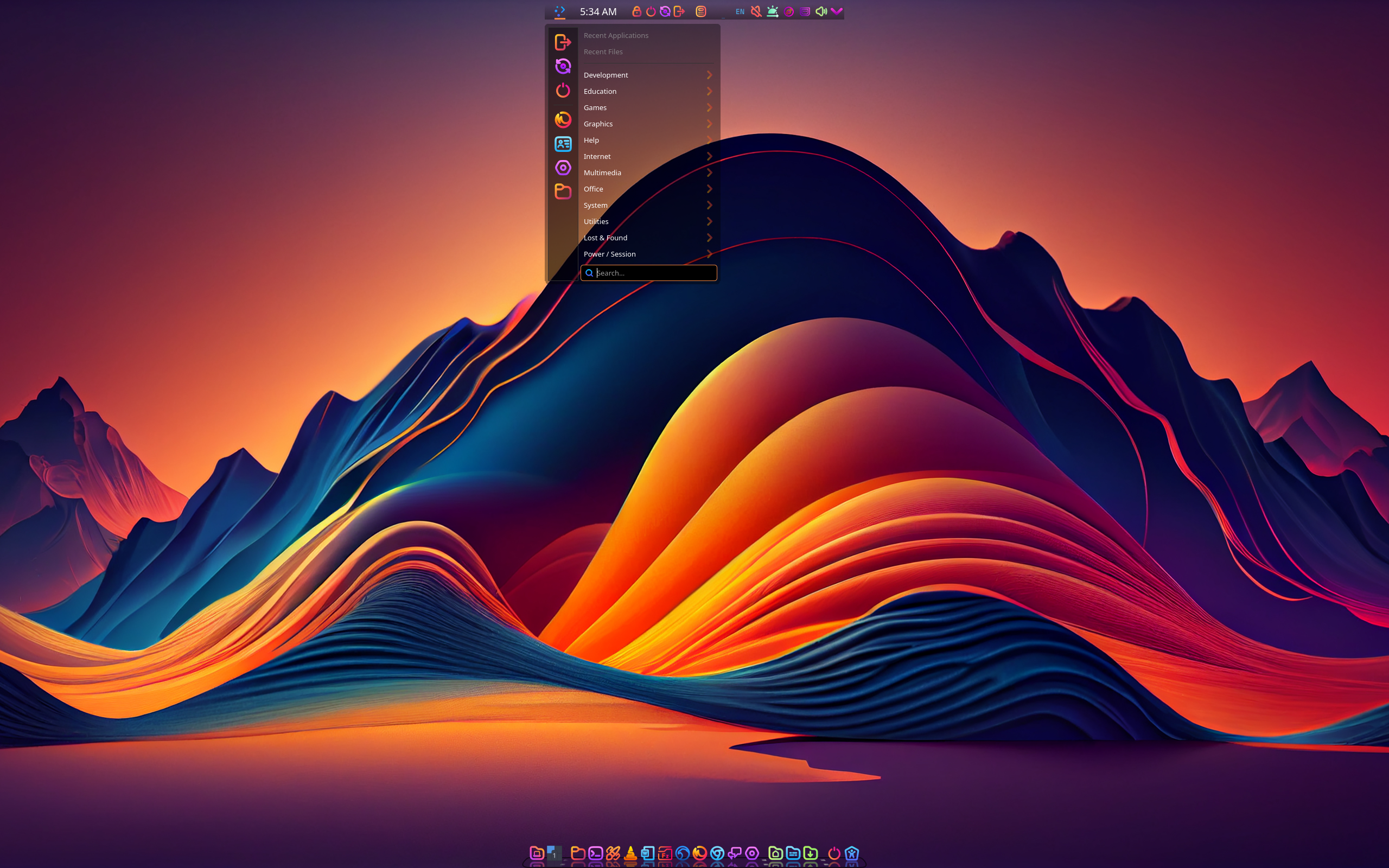
Task: Select Recent Files in launcher menu
Action: click(x=648, y=52)
